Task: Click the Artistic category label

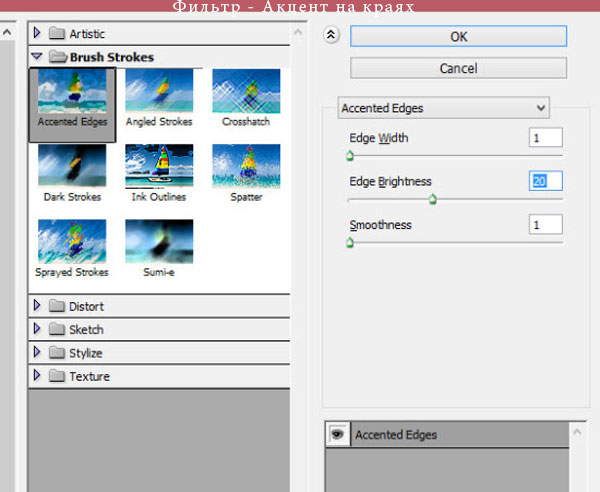Action: point(87,34)
